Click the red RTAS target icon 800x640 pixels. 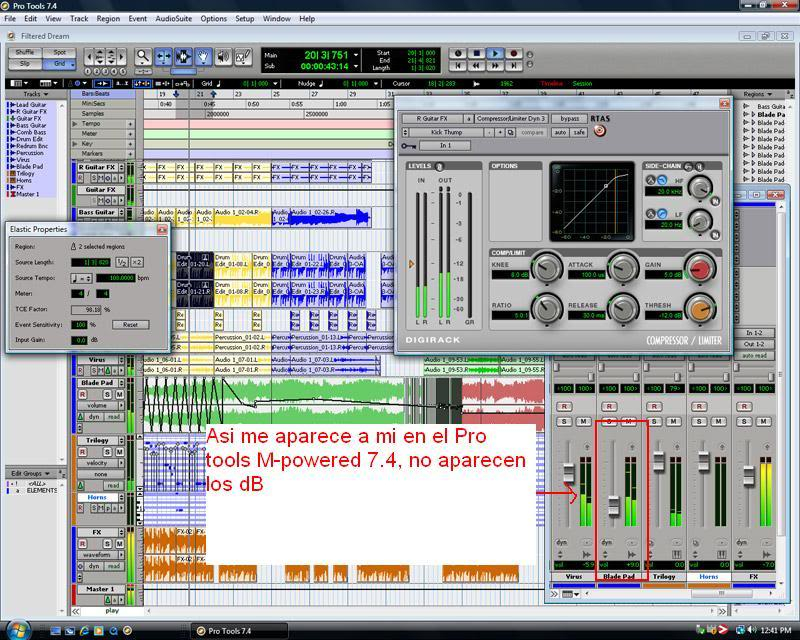tap(600, 131)
